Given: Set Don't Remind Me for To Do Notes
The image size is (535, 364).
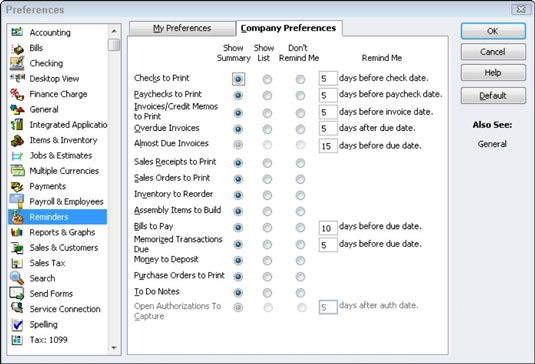Looking at the screenshot, I should point(300,293).
